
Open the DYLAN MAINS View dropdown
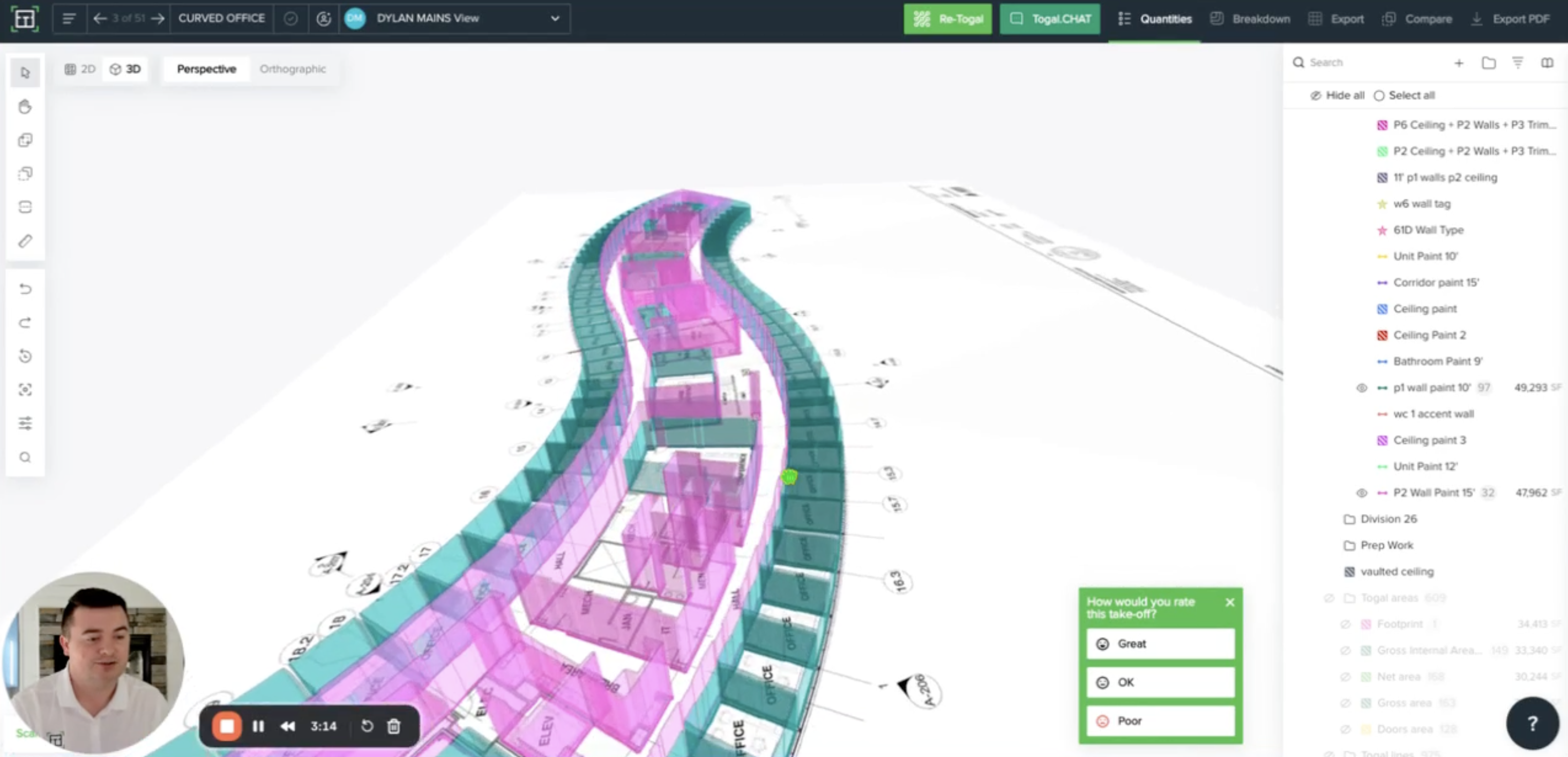click(x=555, y=18)
